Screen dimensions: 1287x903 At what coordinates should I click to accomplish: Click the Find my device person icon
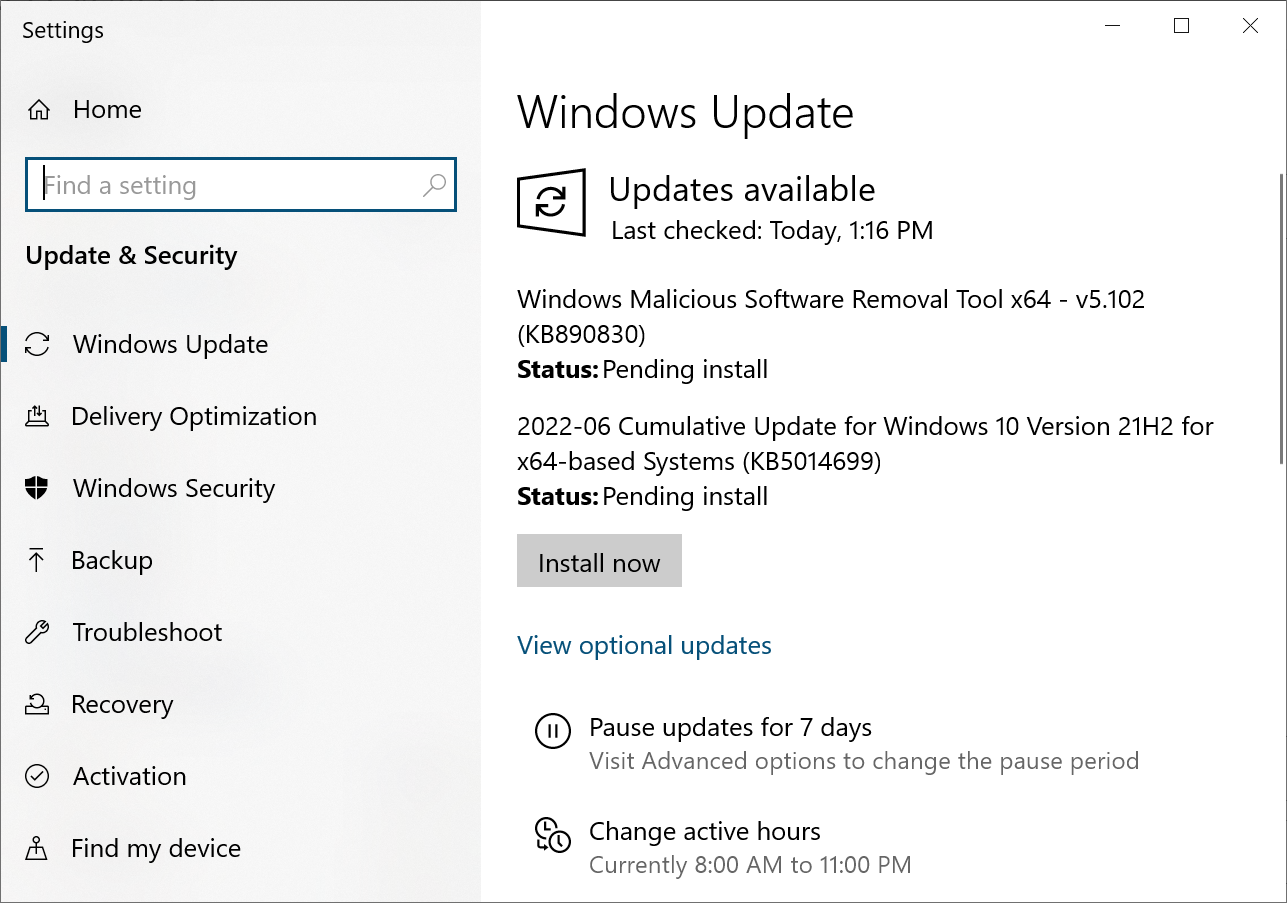point(37,848)
